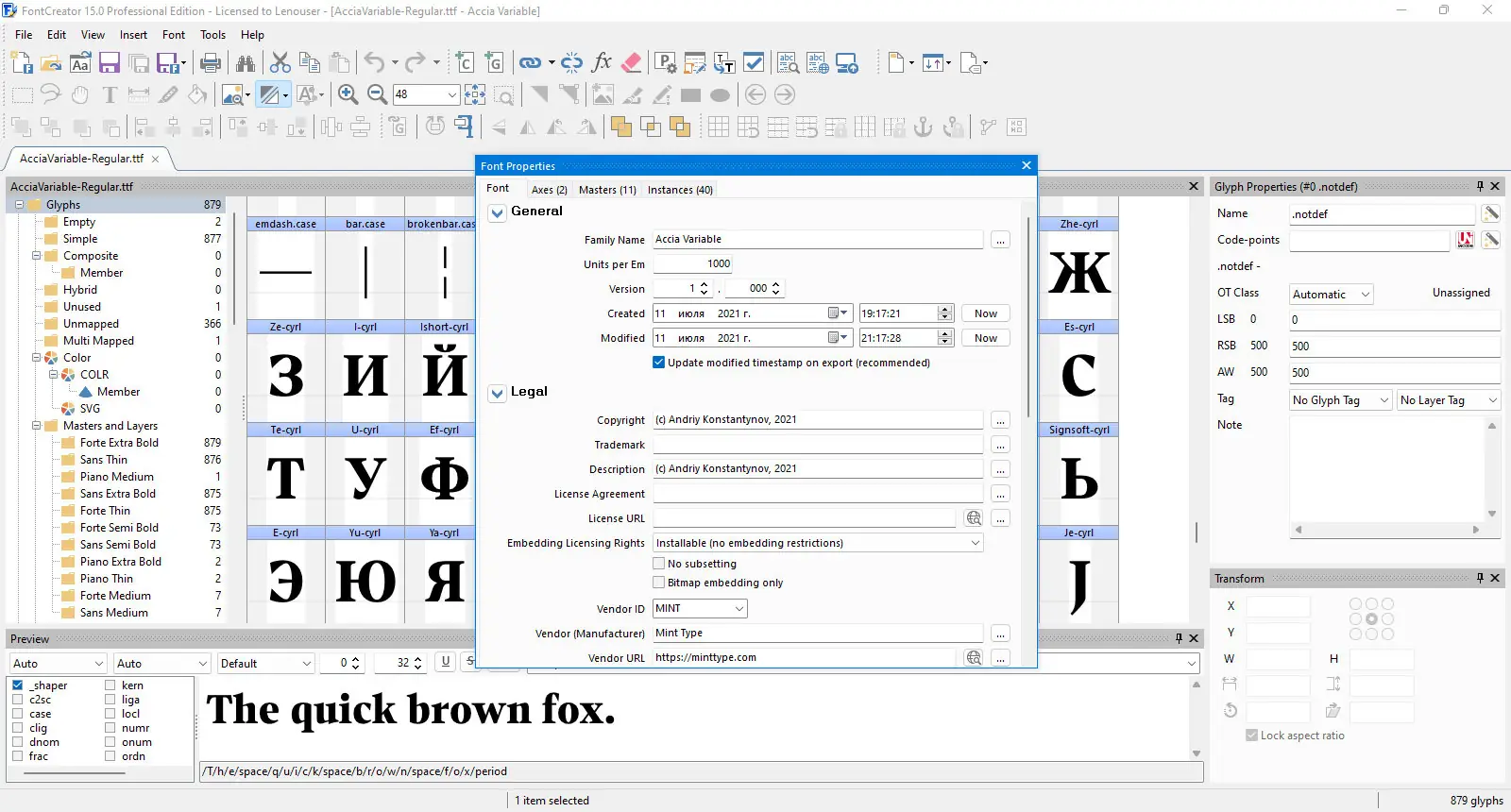Turn on the kern feature
This screenshot has width=1511, height=812.
pos(110,685)
